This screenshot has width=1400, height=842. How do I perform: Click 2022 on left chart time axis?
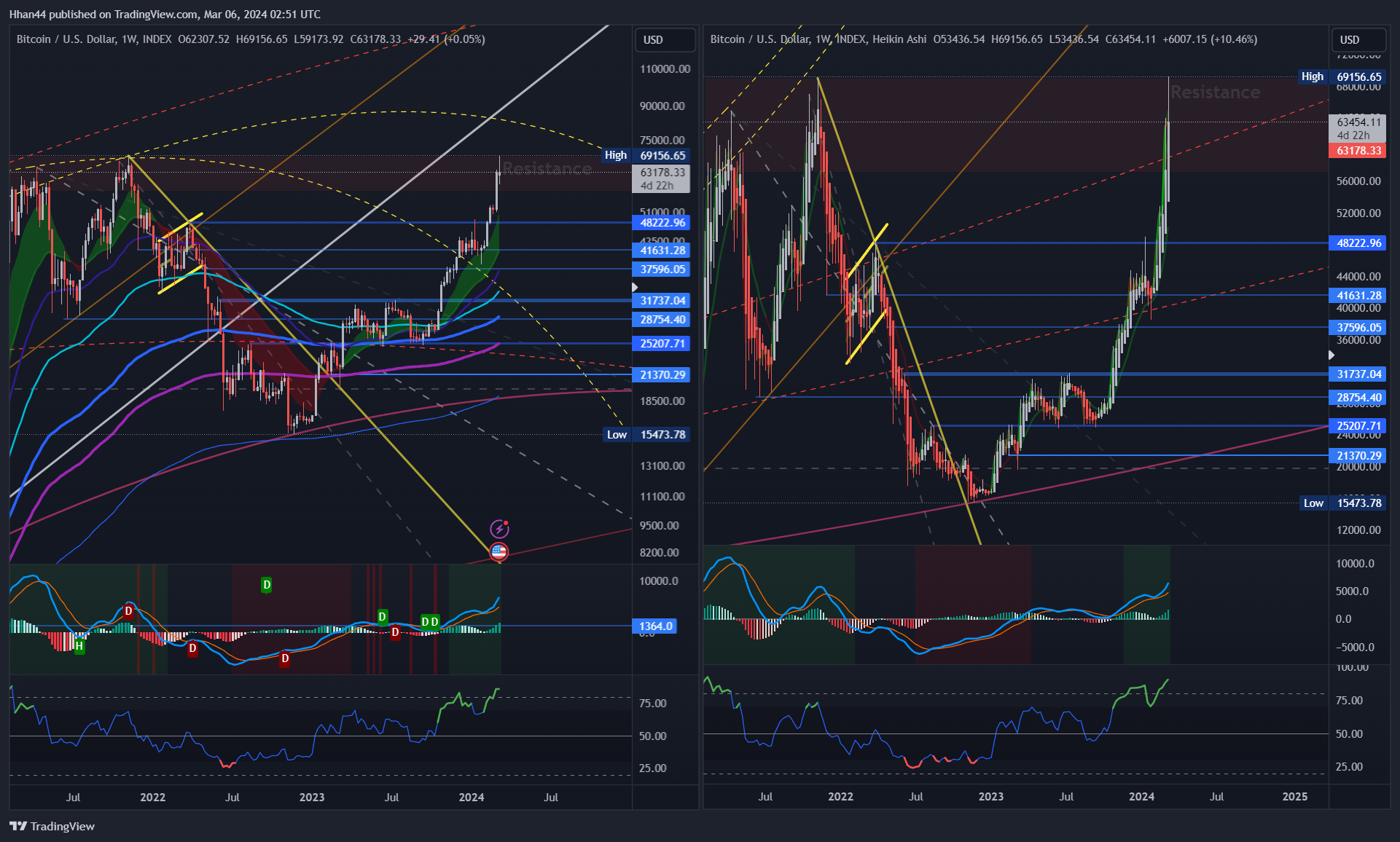pyautogui.click(x=153, y=798)
